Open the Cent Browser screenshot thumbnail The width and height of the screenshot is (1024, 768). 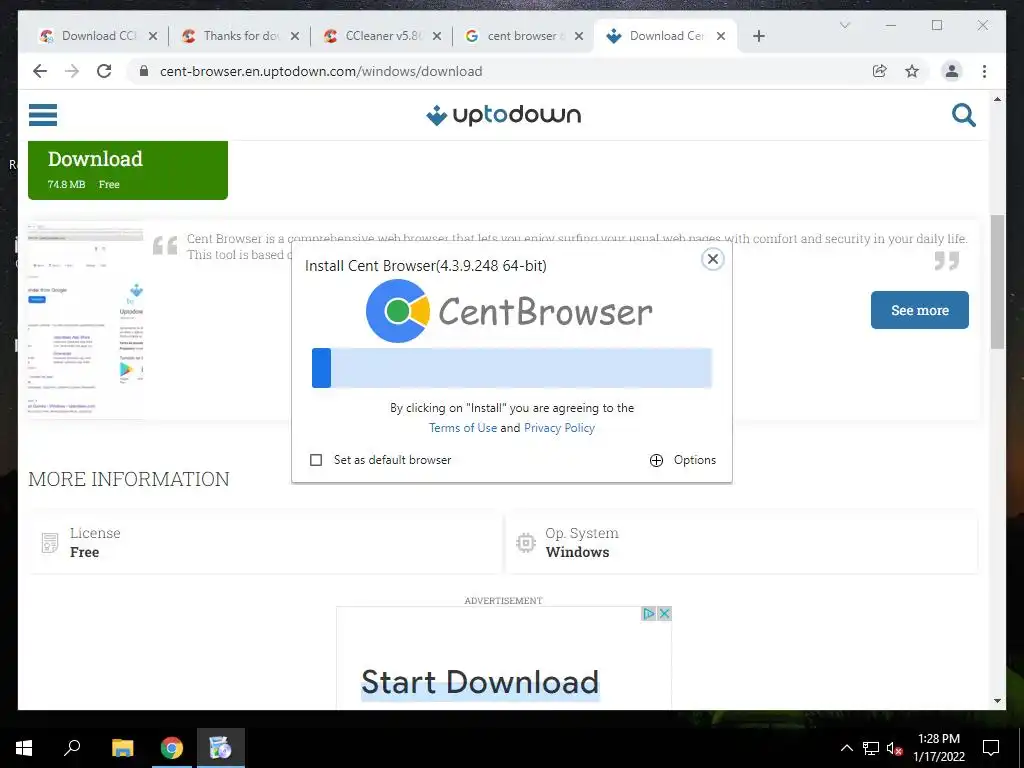pos(86,320)
